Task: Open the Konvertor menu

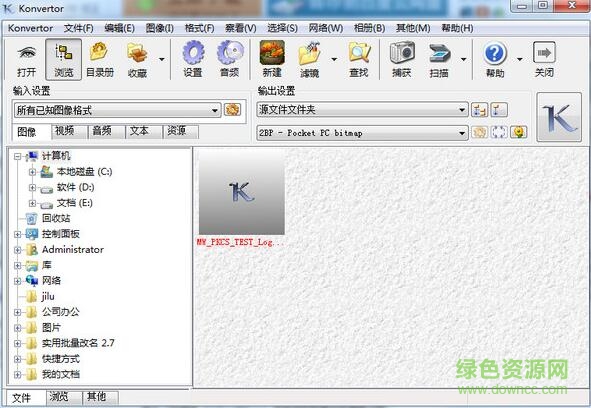Action: point(30,28)
